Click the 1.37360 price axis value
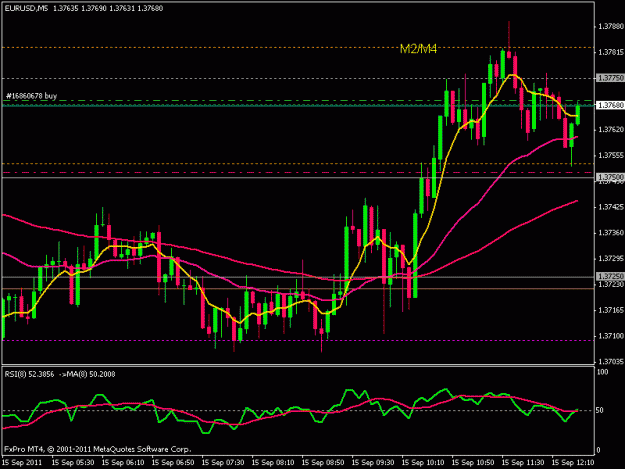The width and height of the screenshot is (625, 469). (x=611, y=233)
